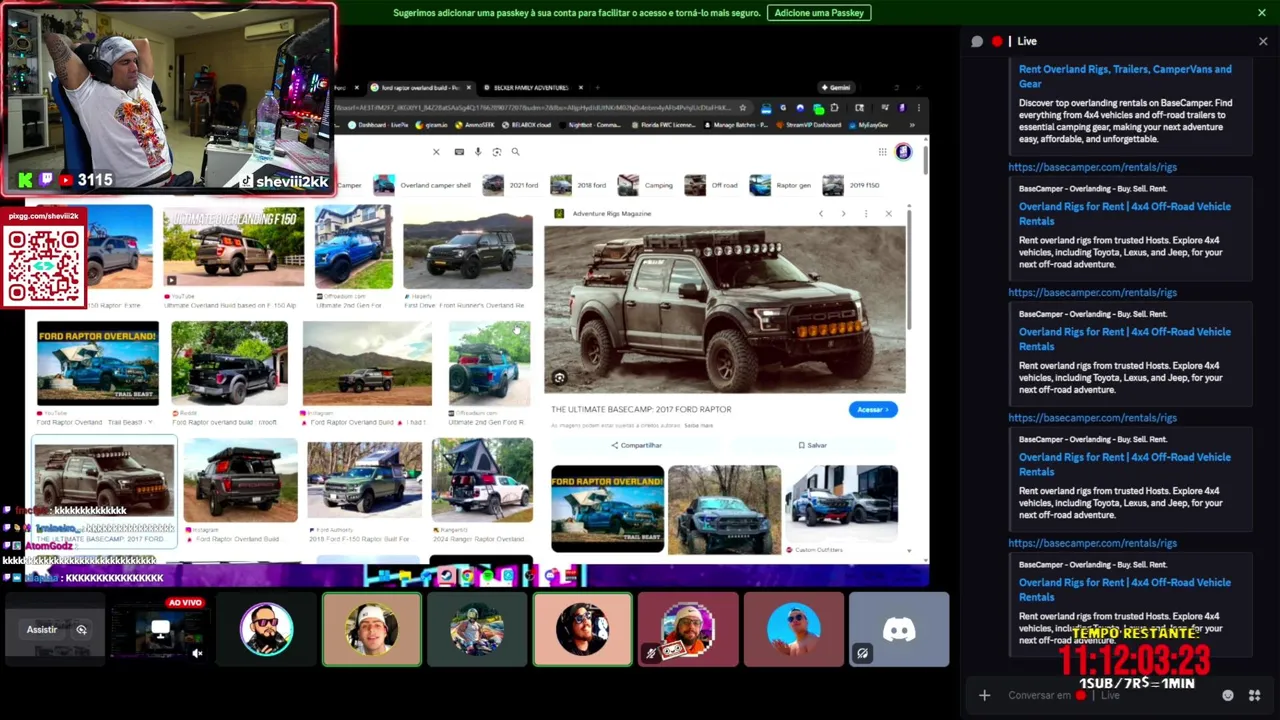
Task: Select '2018 ford' filter chip
Action: coord(578,185)
